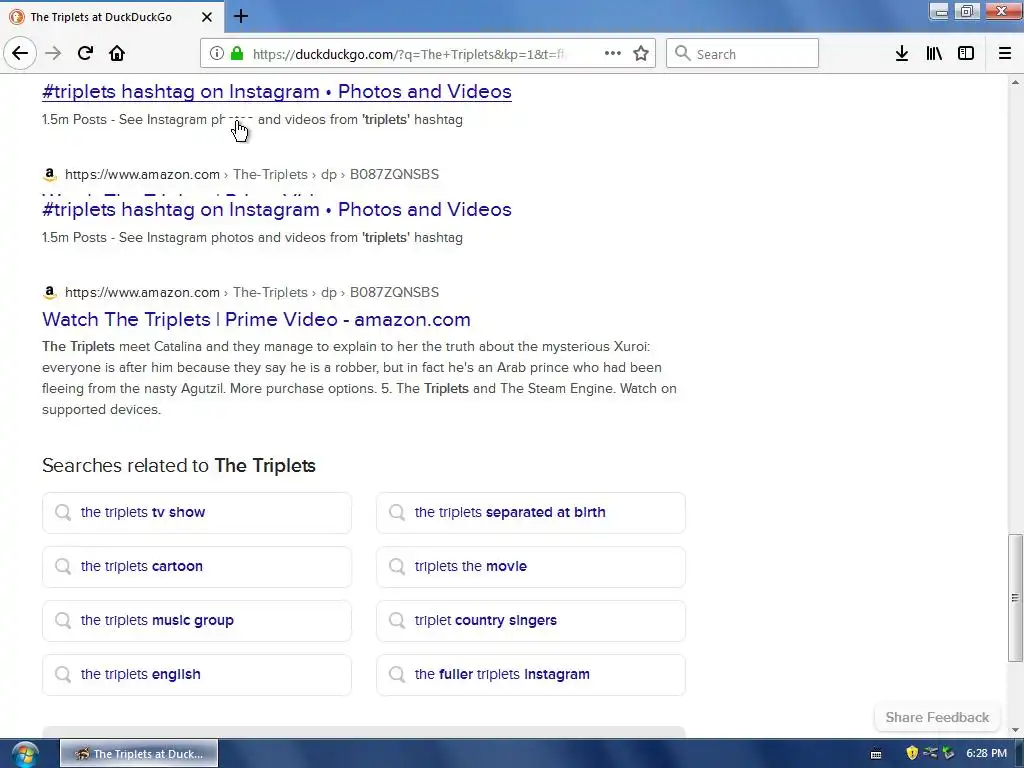Search related: the triplets music group

point(197,620)
